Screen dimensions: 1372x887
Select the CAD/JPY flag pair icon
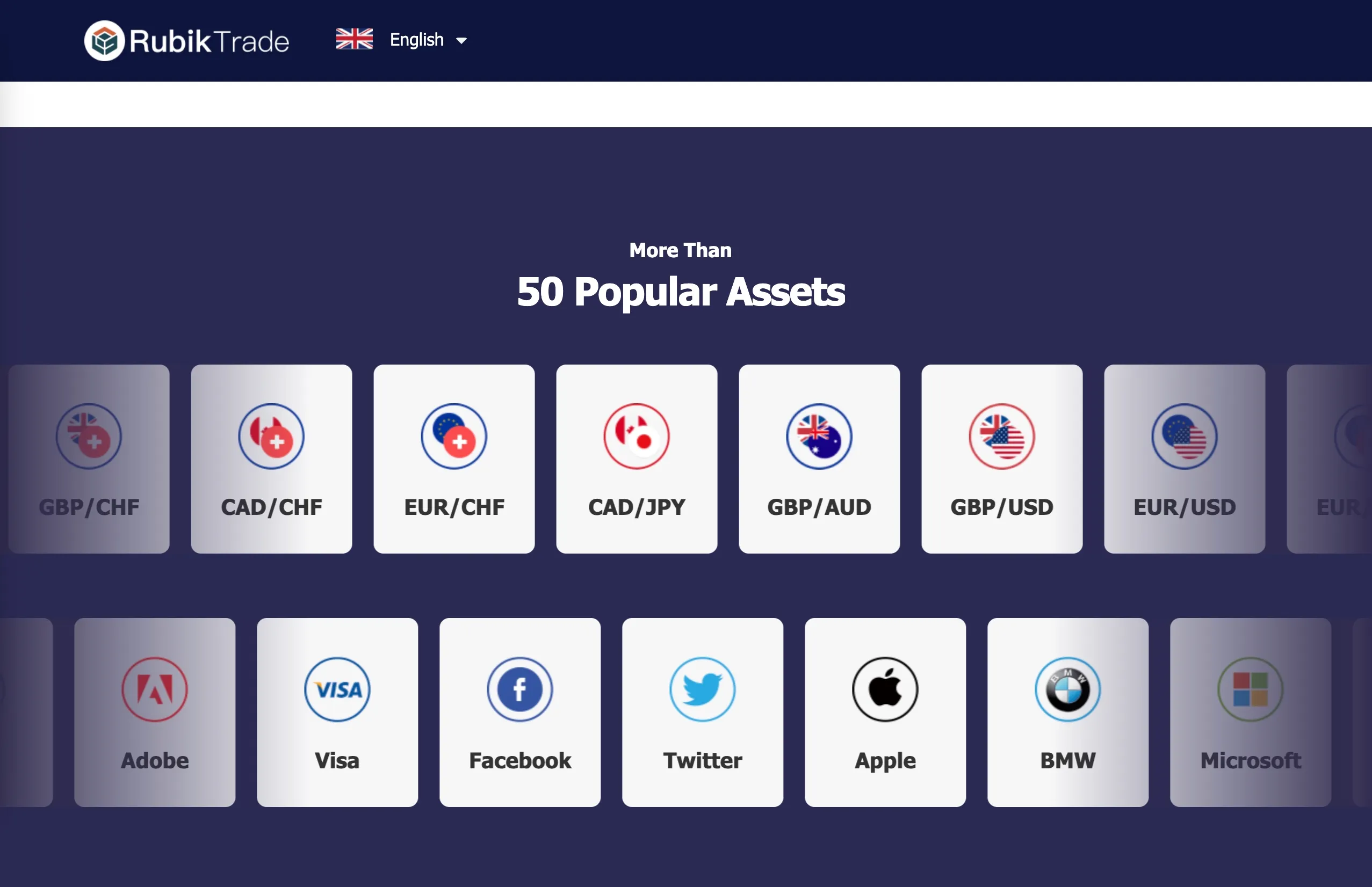pyautogui.click(x=637, y=436)
